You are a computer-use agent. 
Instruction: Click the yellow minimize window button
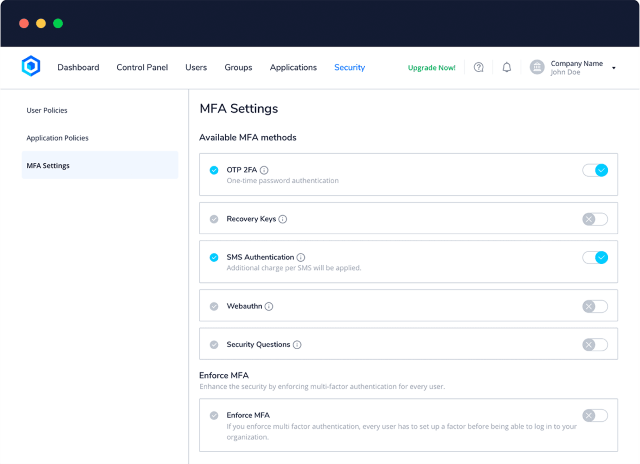[41, 23]
